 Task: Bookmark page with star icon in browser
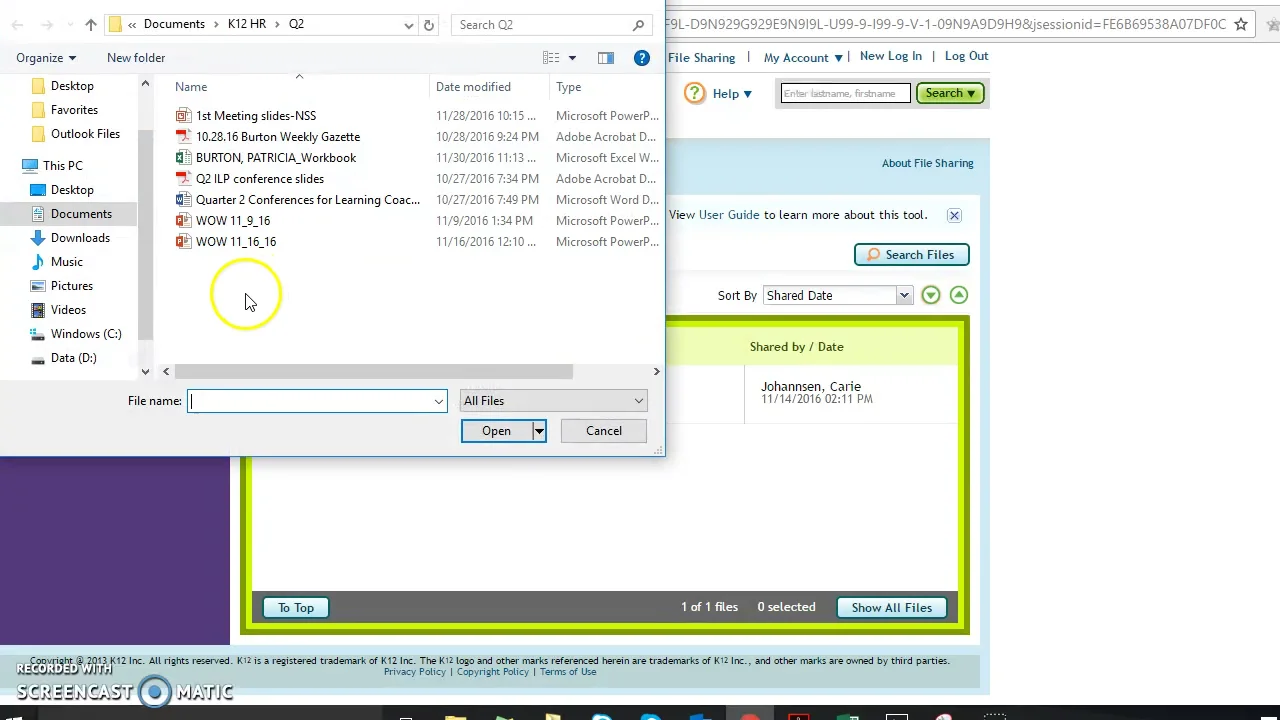pos(1241,24)
